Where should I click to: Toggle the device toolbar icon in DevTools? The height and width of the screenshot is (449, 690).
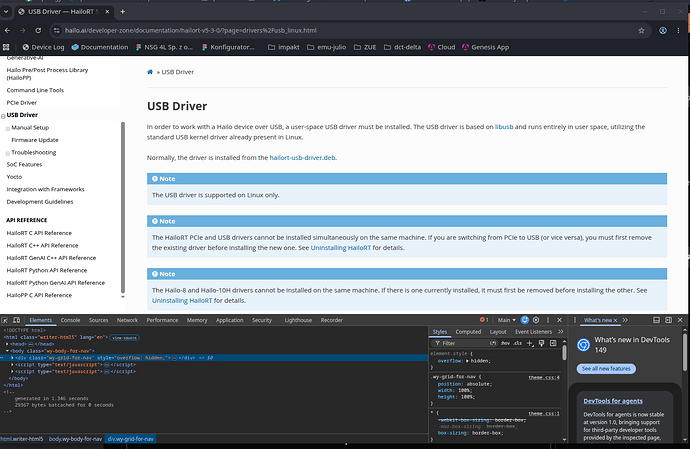point(16,320)
